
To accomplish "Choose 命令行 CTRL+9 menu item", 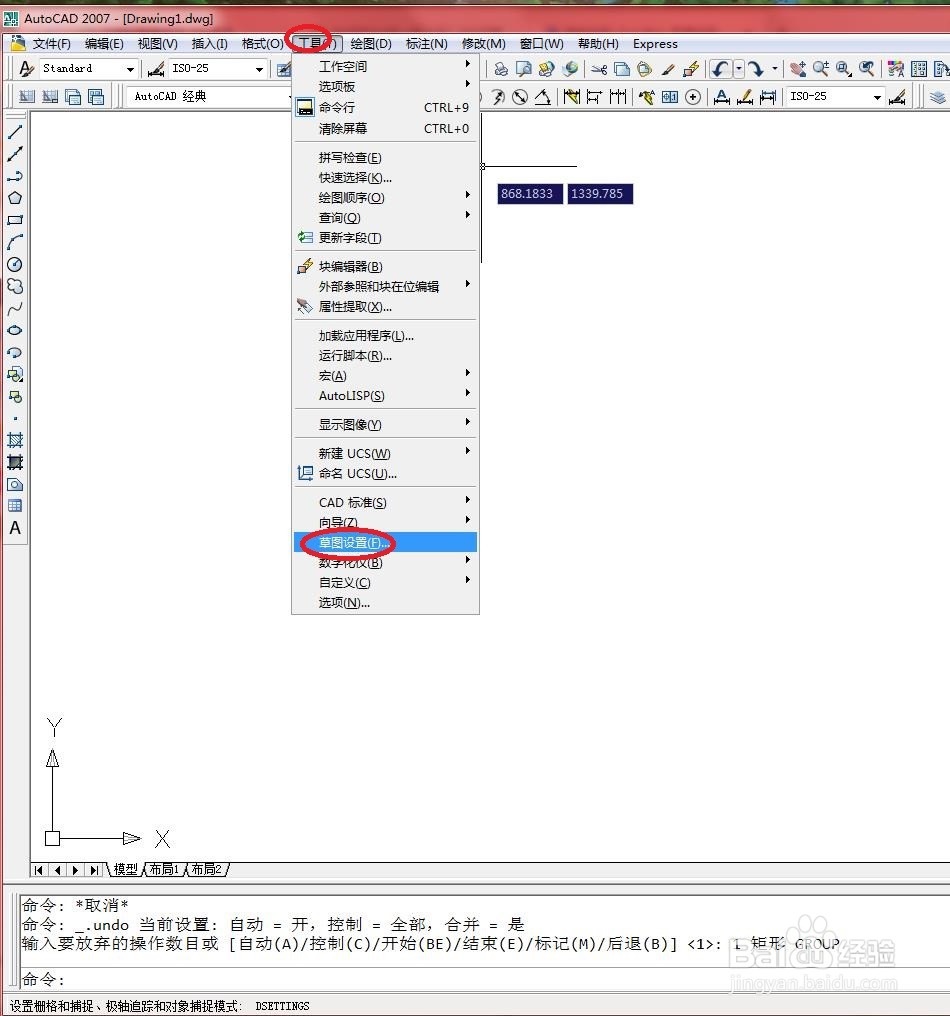I will pos(385,108).
